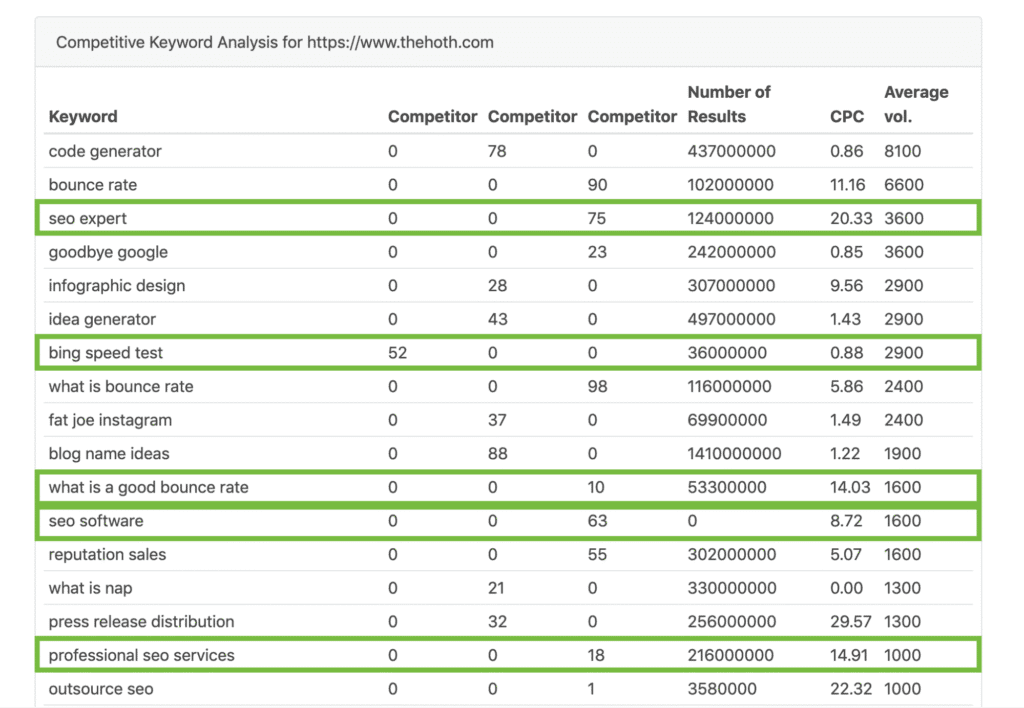Click the 1410000000 results value
The image size is (1024, 708).
(734, 454)
